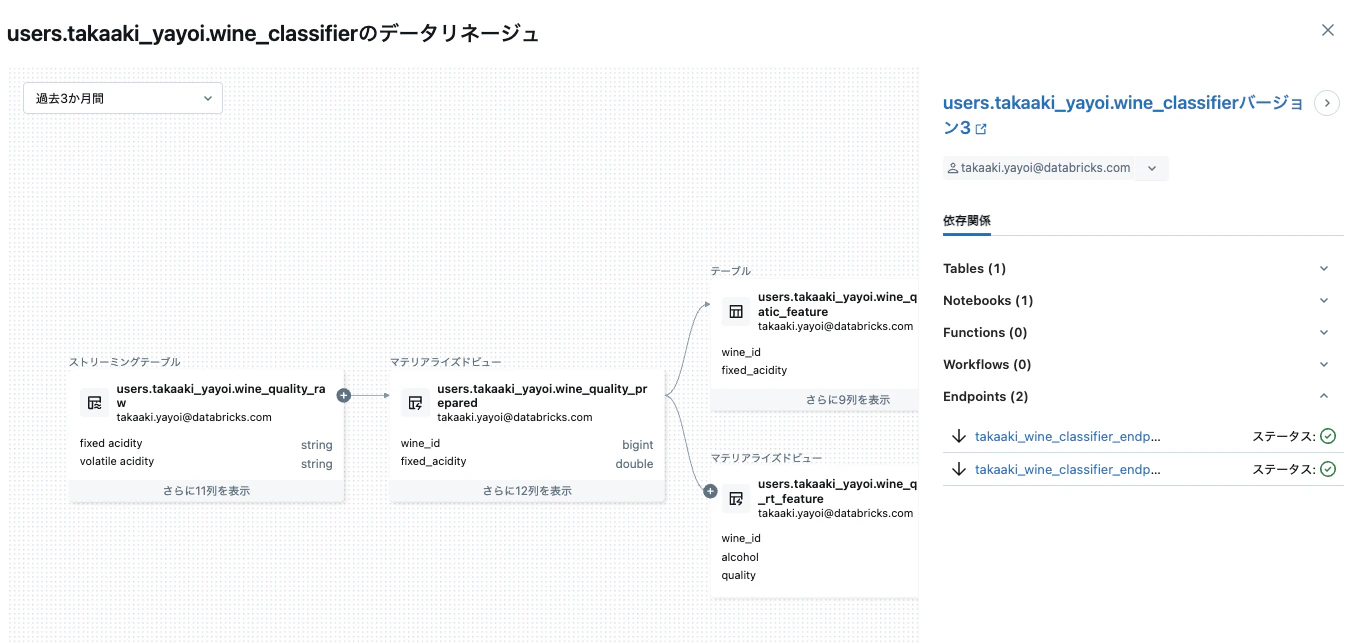Click the 'fixed acidity' column in wine_quality_raw

pyautogui.click(x=111, y=443)
